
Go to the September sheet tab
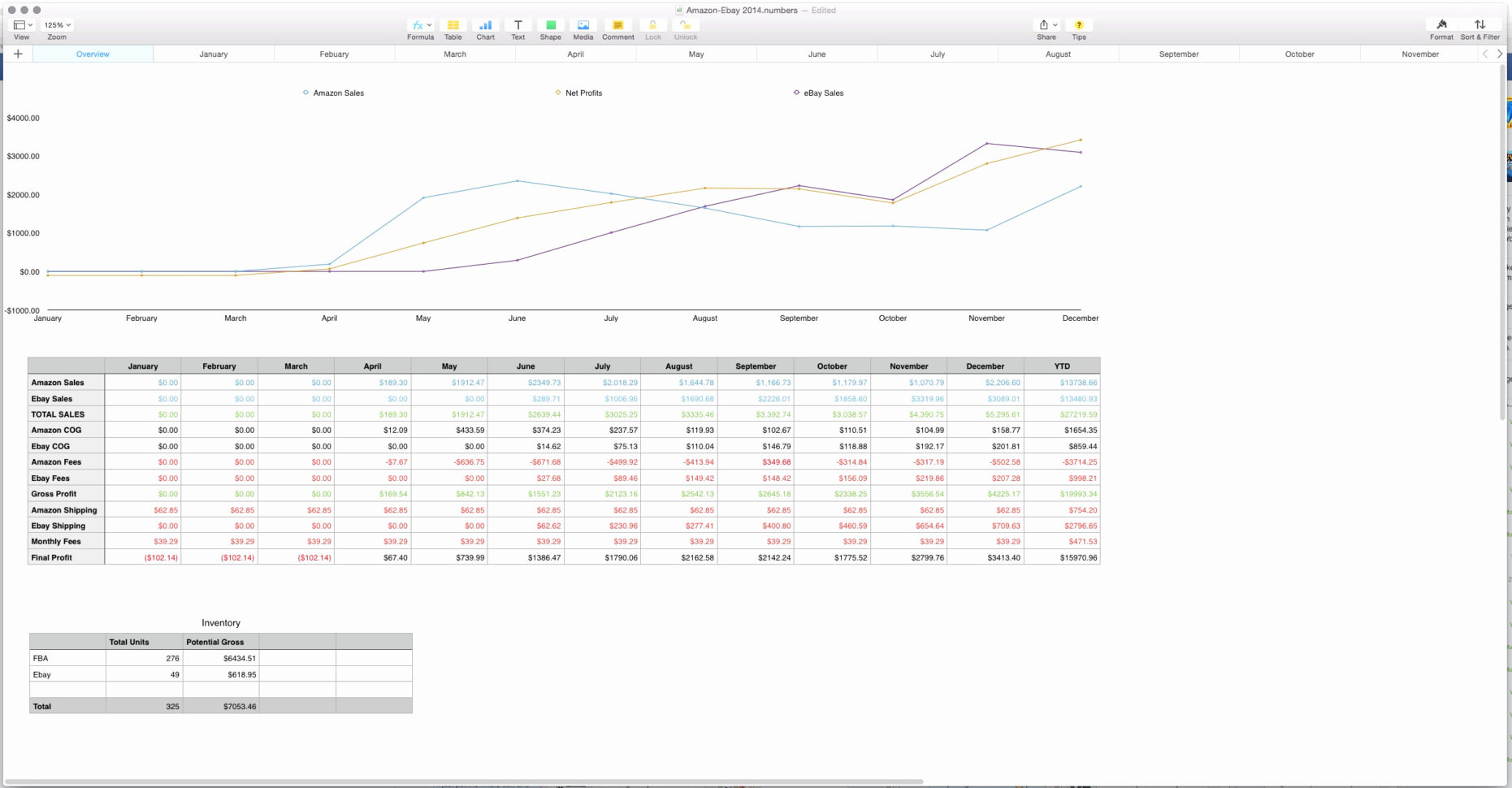1179,54
